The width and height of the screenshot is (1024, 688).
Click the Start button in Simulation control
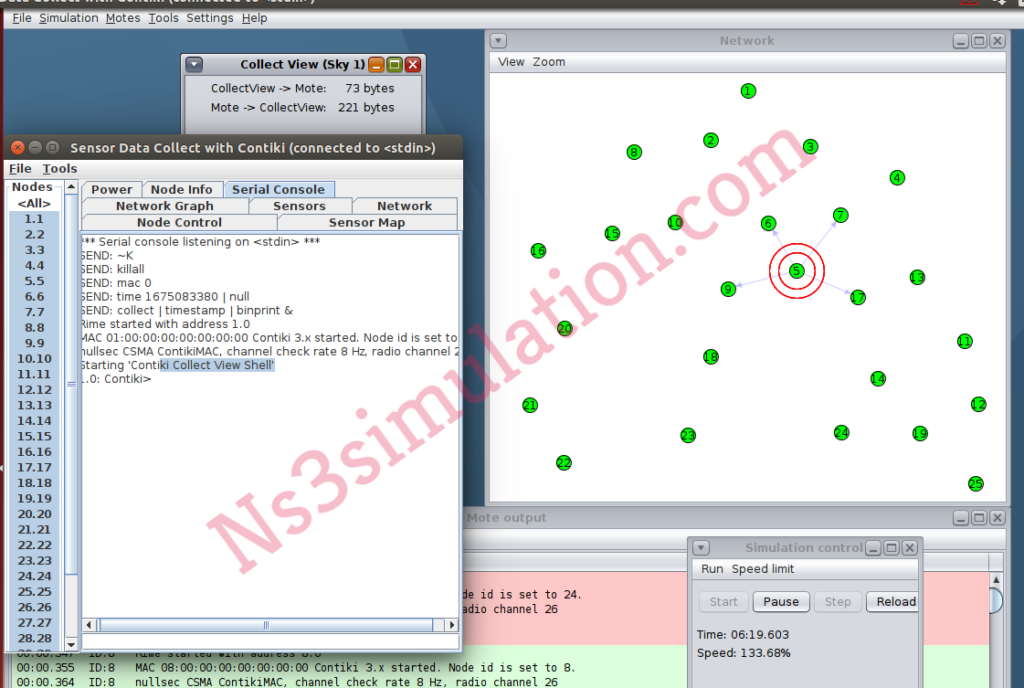(724, 602)
